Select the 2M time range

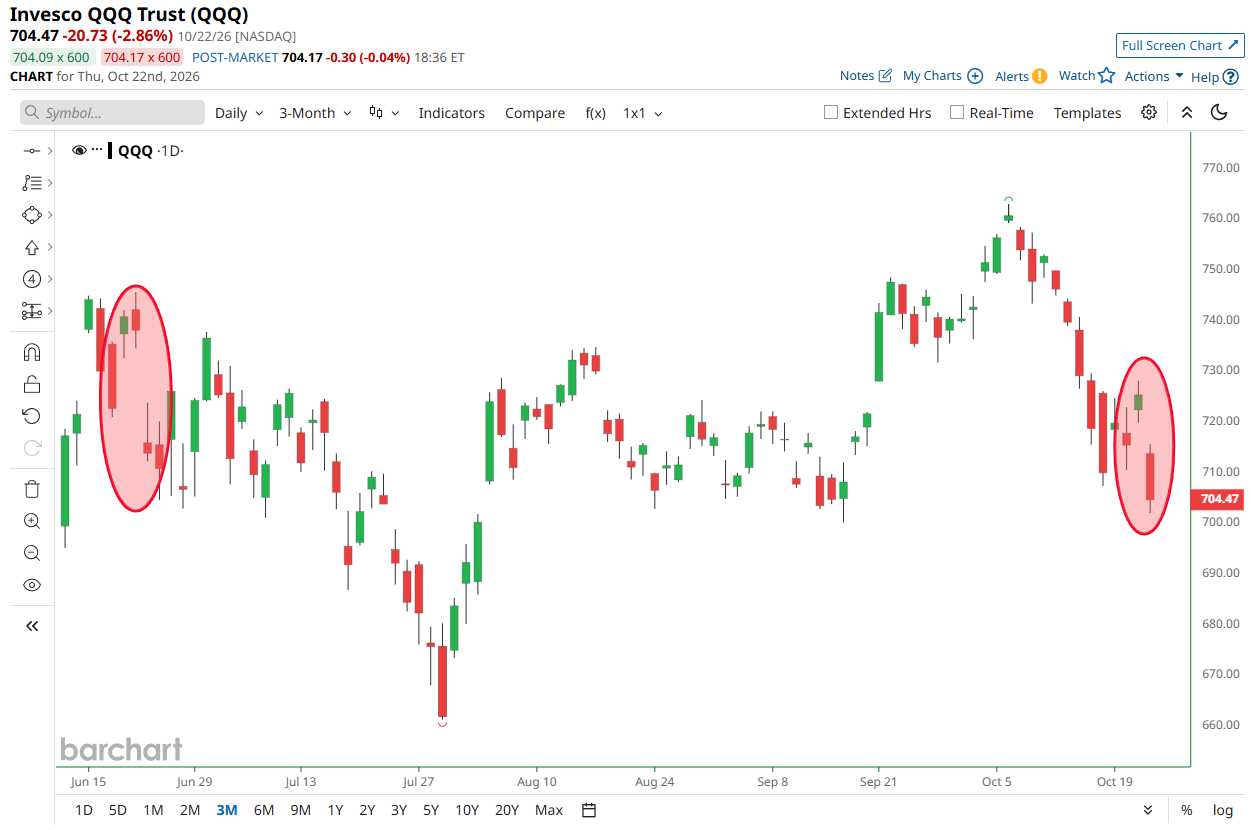190,810
